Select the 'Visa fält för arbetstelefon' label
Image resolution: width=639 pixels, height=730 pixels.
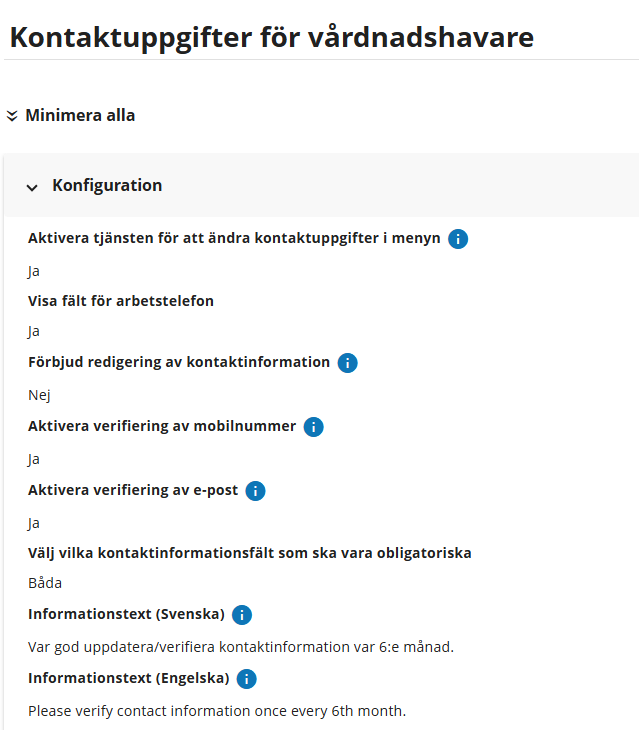tap(121, 301)
